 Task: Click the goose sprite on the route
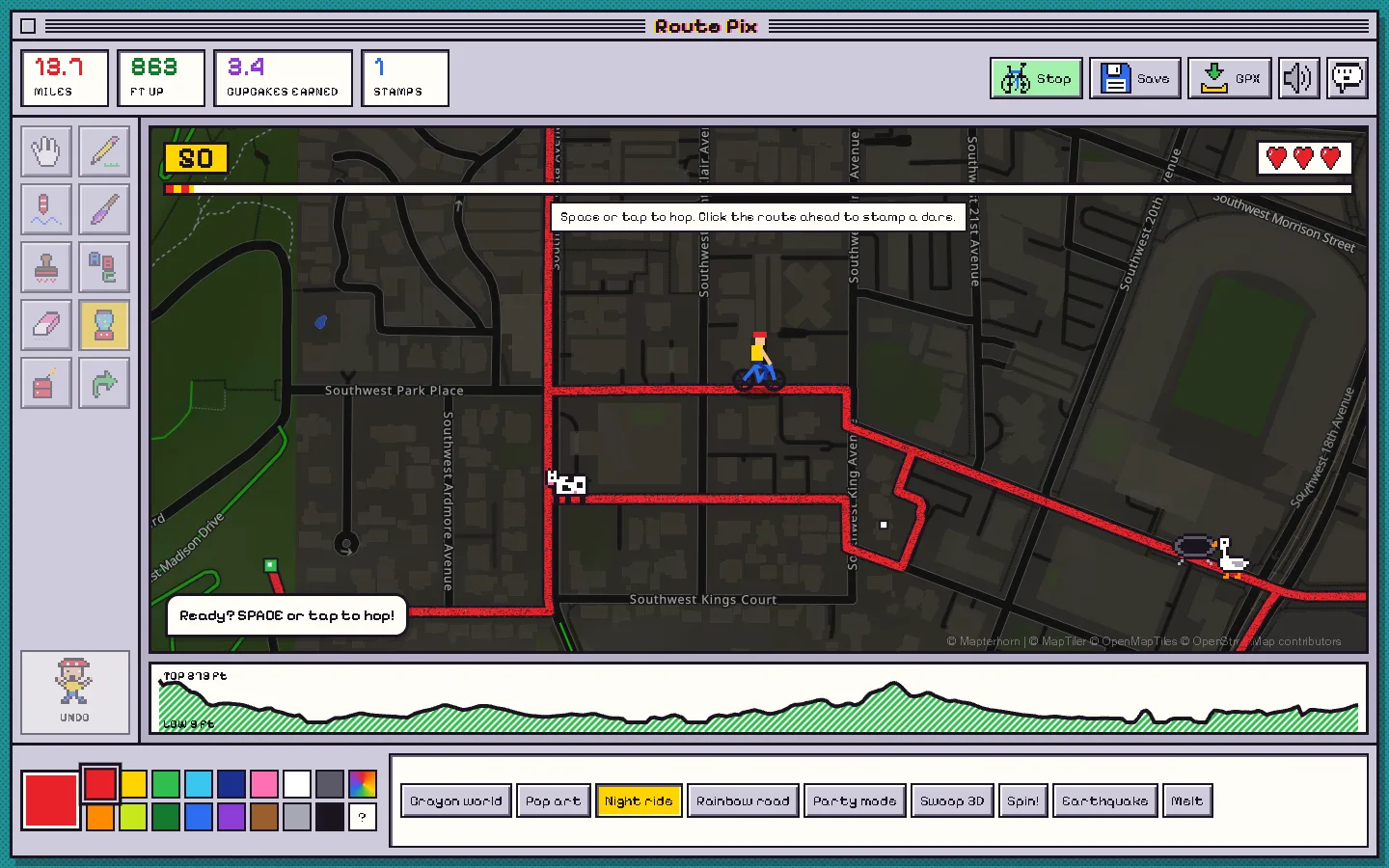1232,558
